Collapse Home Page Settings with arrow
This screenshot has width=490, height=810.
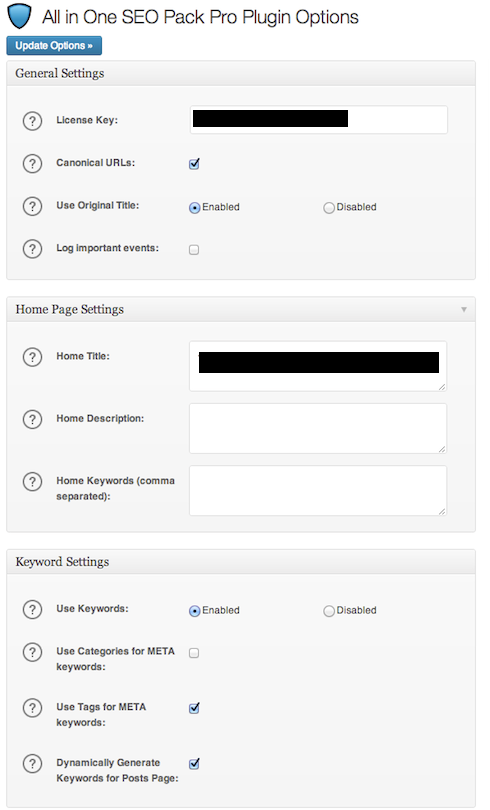point(464,309)
